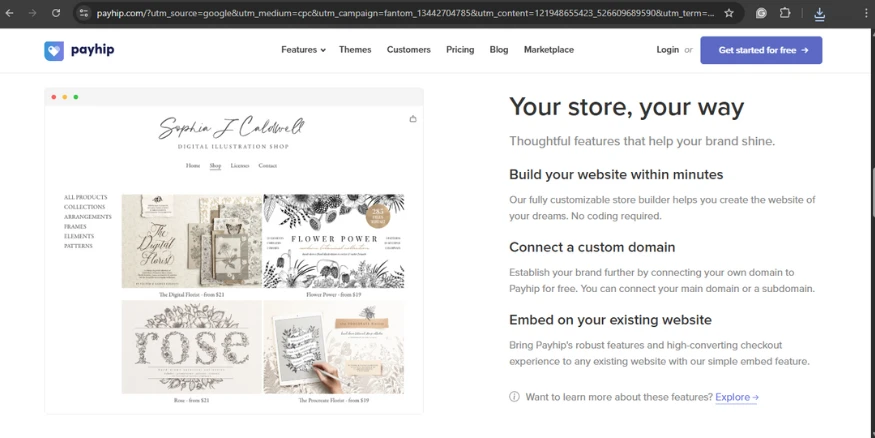Click Contact in the store preview menu
This screenshot has width=875, height=438.
click(267, 166)
